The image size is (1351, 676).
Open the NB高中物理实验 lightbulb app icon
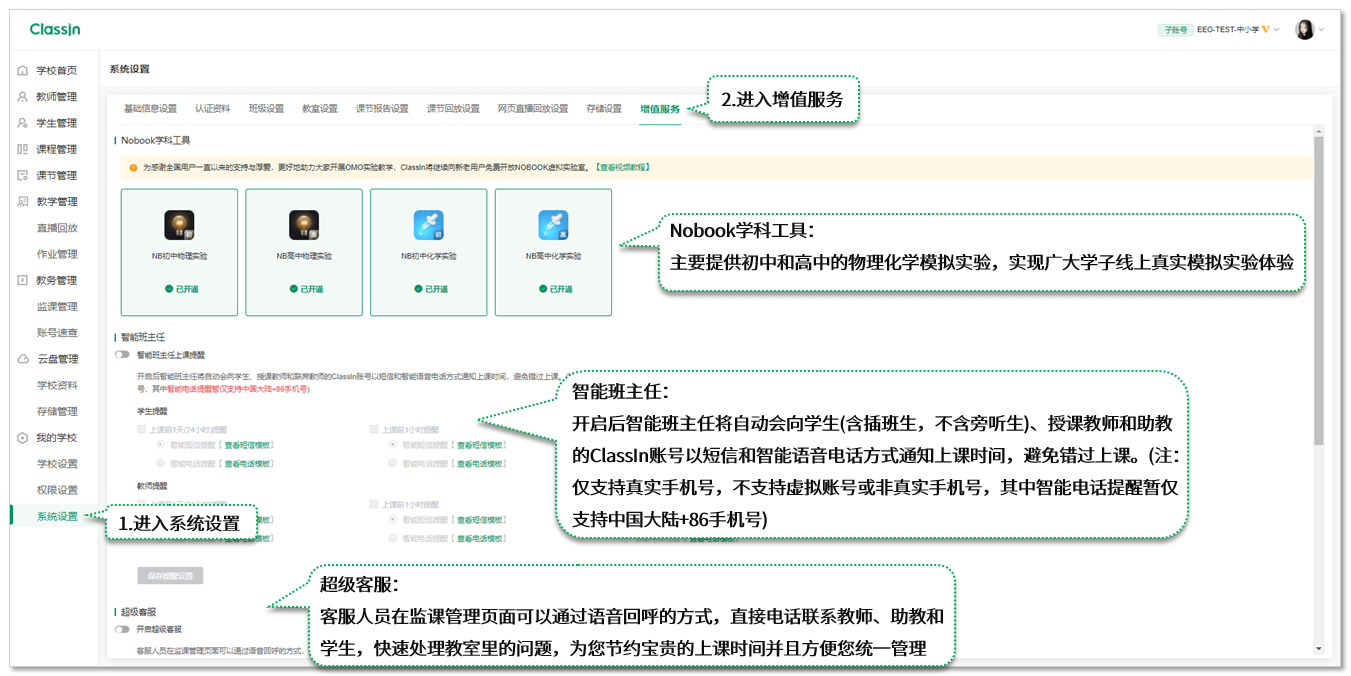click(x=304, y=225)
